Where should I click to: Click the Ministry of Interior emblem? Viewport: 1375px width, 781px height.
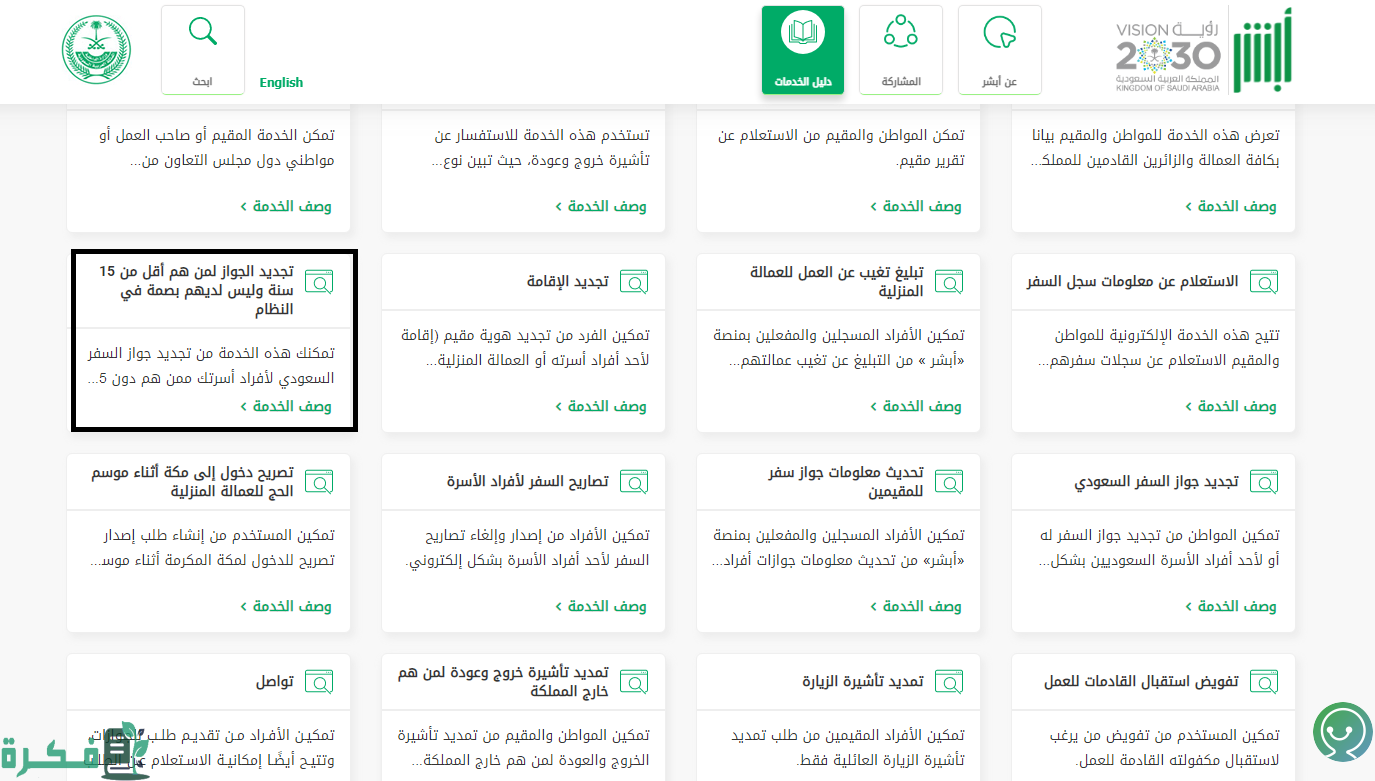(97, 50)
